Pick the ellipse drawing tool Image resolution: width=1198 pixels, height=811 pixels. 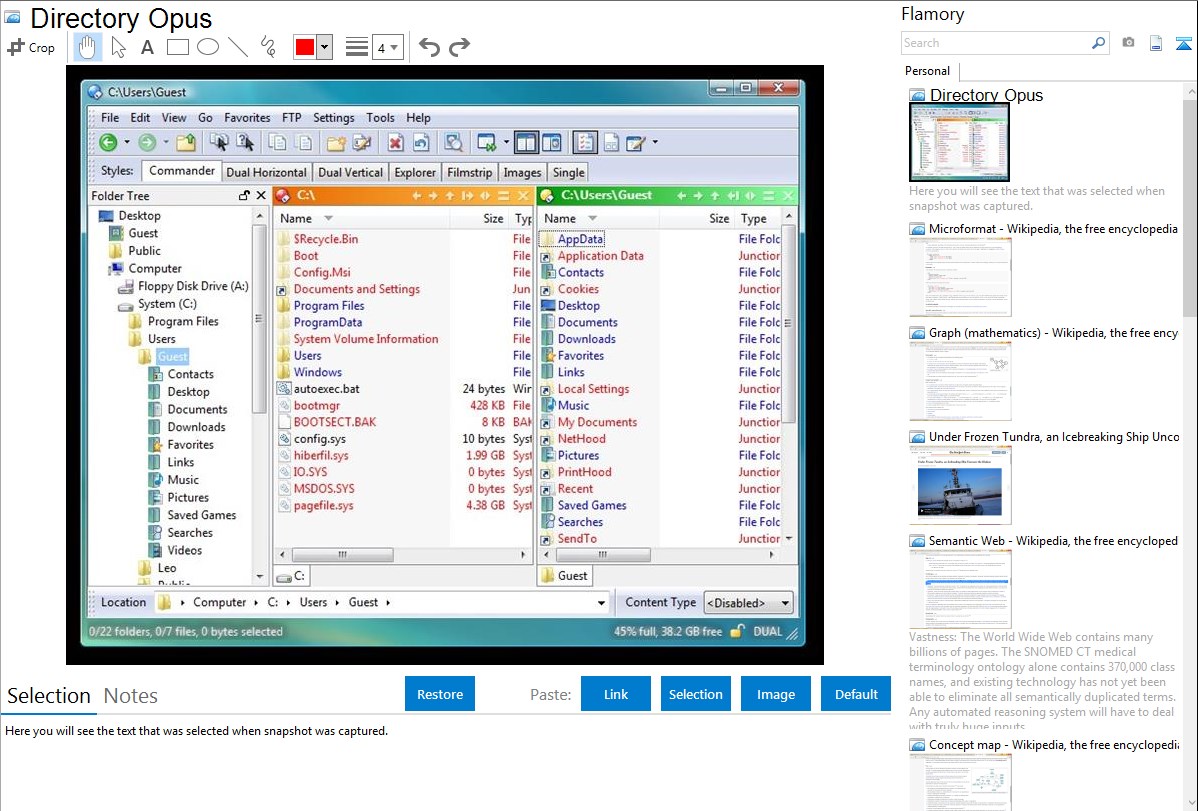click(208, 47)
